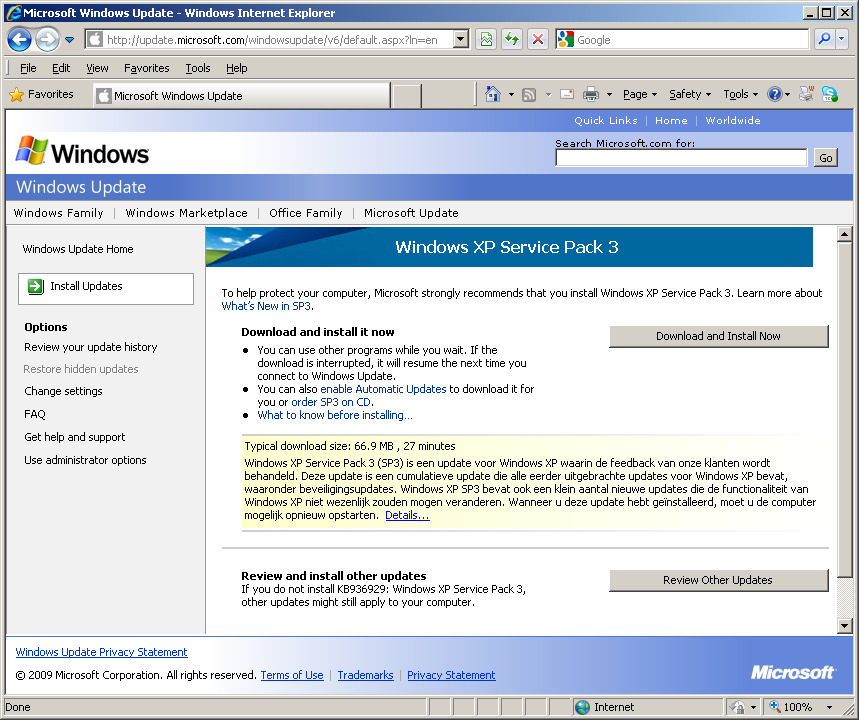Click the address bar URL field

pos(272,40)
